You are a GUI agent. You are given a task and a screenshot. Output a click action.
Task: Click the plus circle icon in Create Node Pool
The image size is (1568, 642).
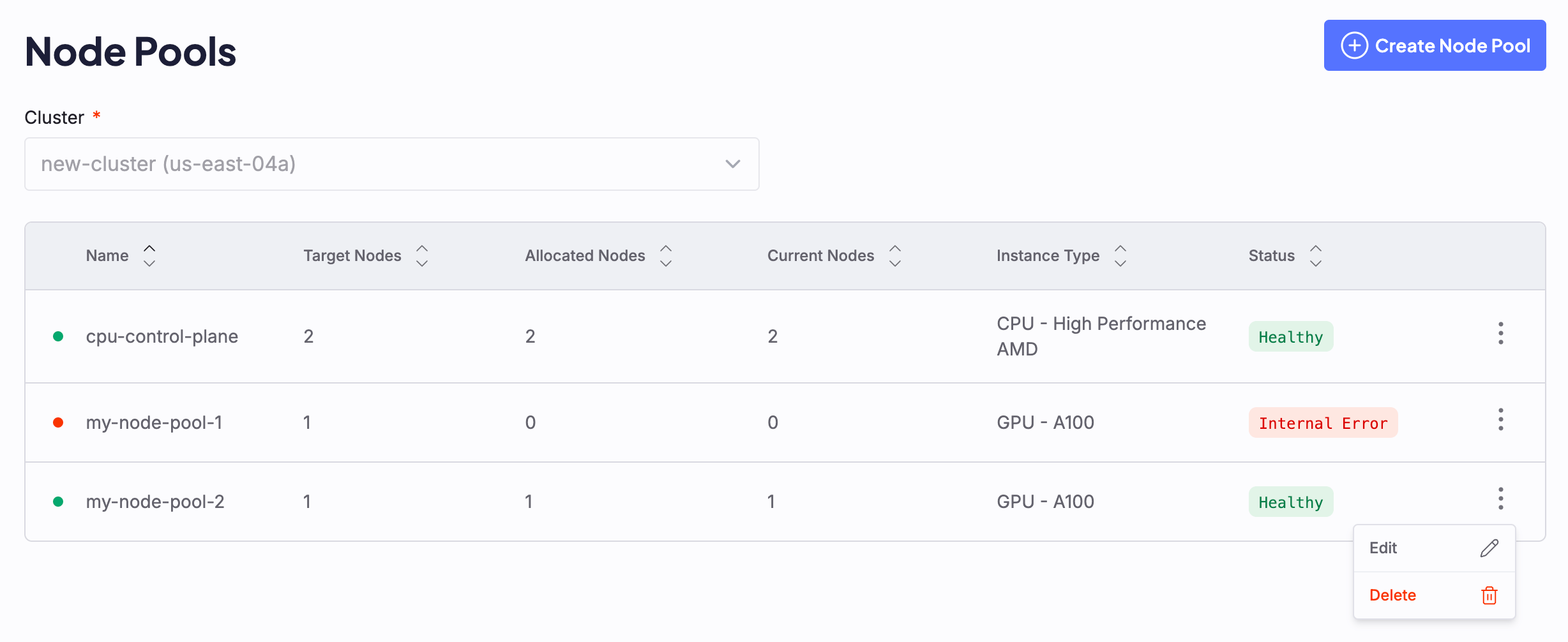tap(1354, 45)
